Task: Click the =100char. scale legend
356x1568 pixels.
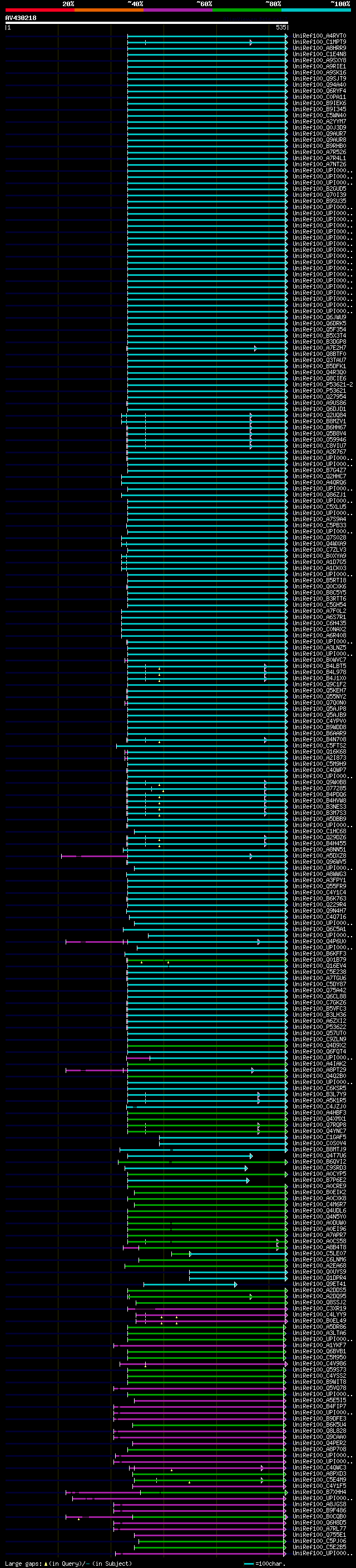Action: point(265,1564)
